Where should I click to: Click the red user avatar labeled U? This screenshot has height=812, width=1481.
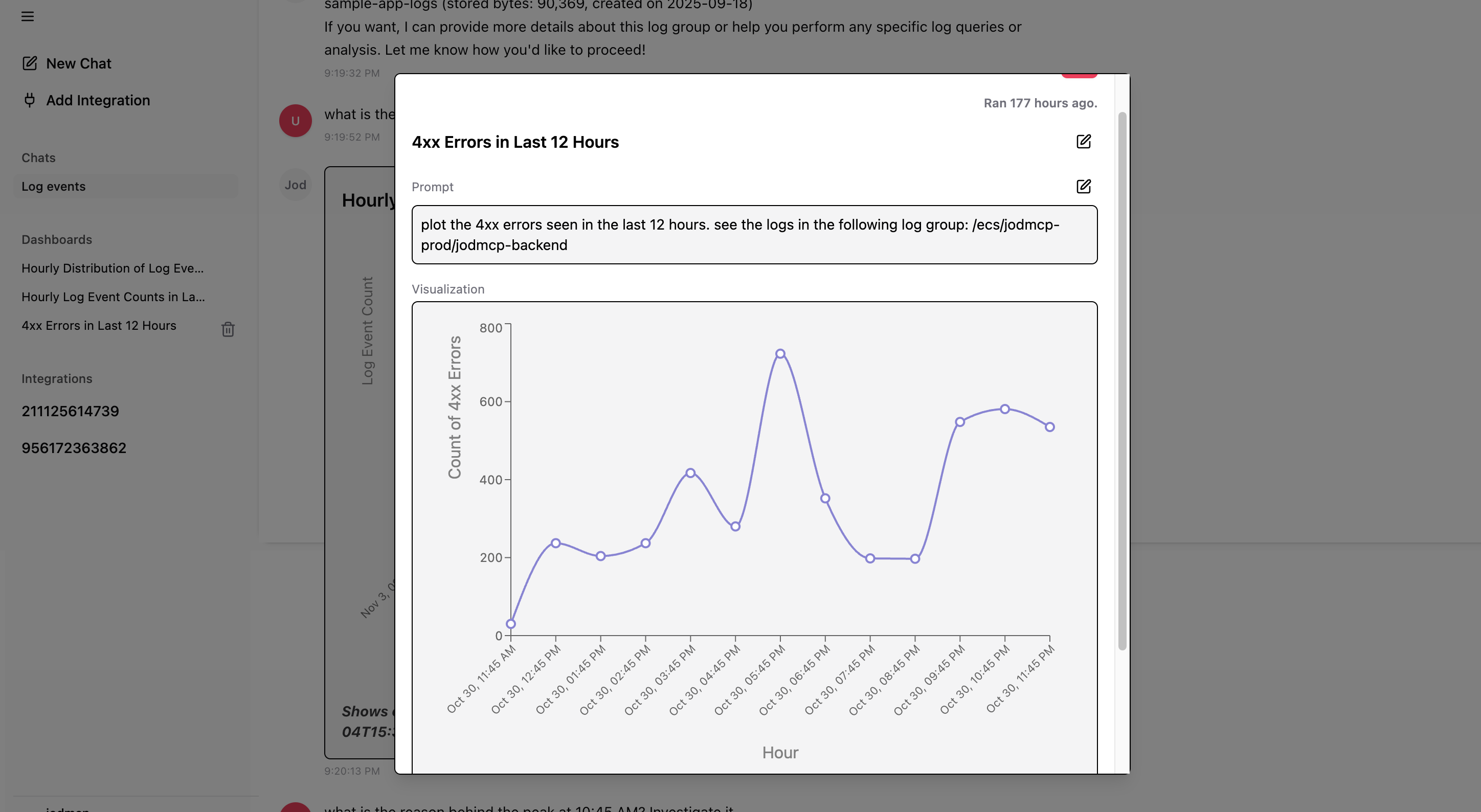(x=295, y=120)
